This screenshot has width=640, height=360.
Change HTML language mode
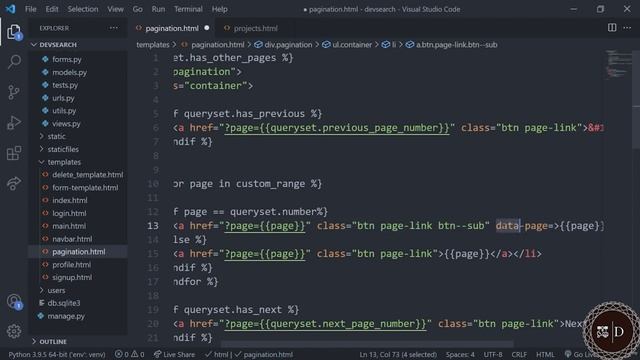[x=545, y=354]
